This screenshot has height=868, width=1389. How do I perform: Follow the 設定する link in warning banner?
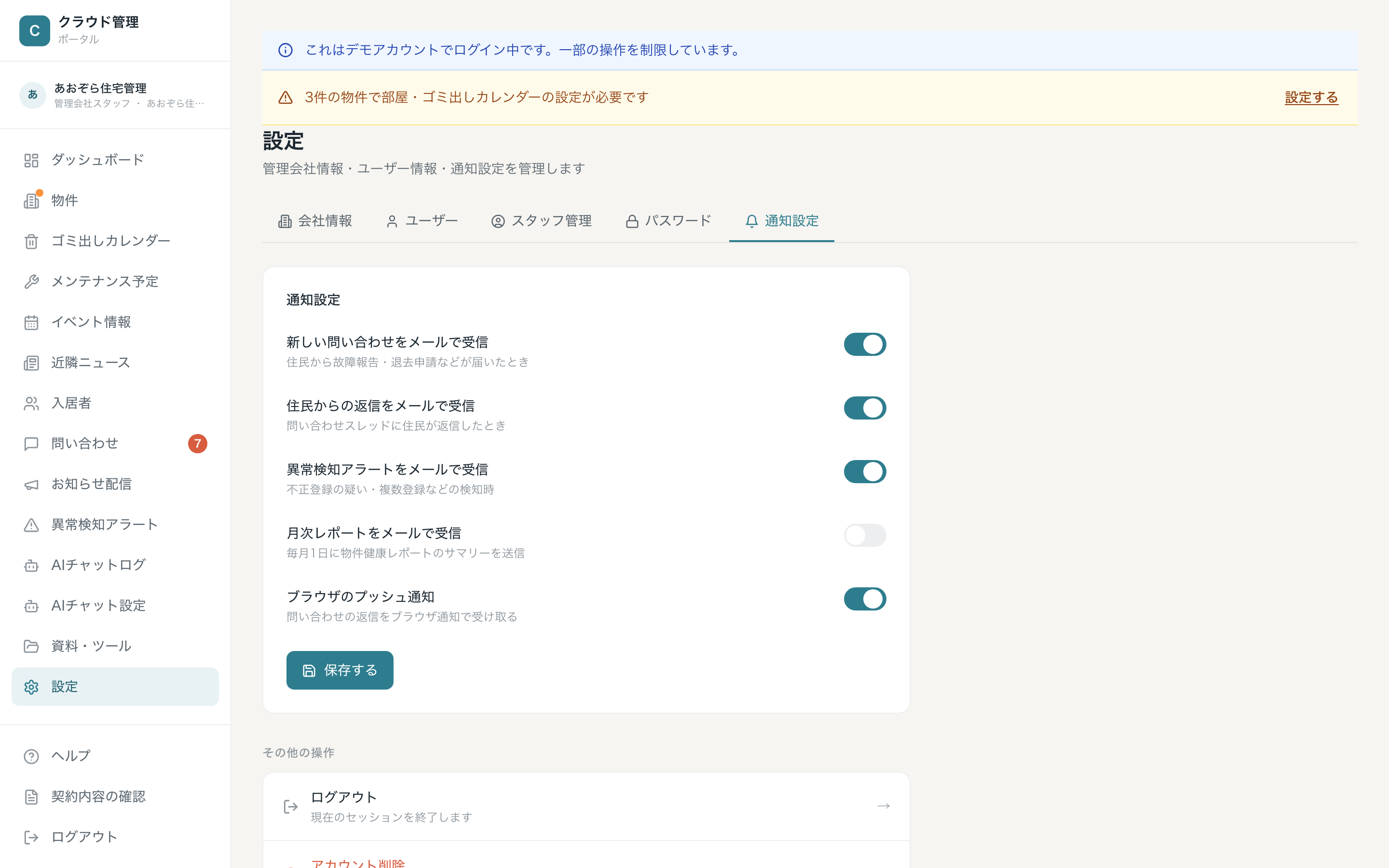click(1311, 97)
